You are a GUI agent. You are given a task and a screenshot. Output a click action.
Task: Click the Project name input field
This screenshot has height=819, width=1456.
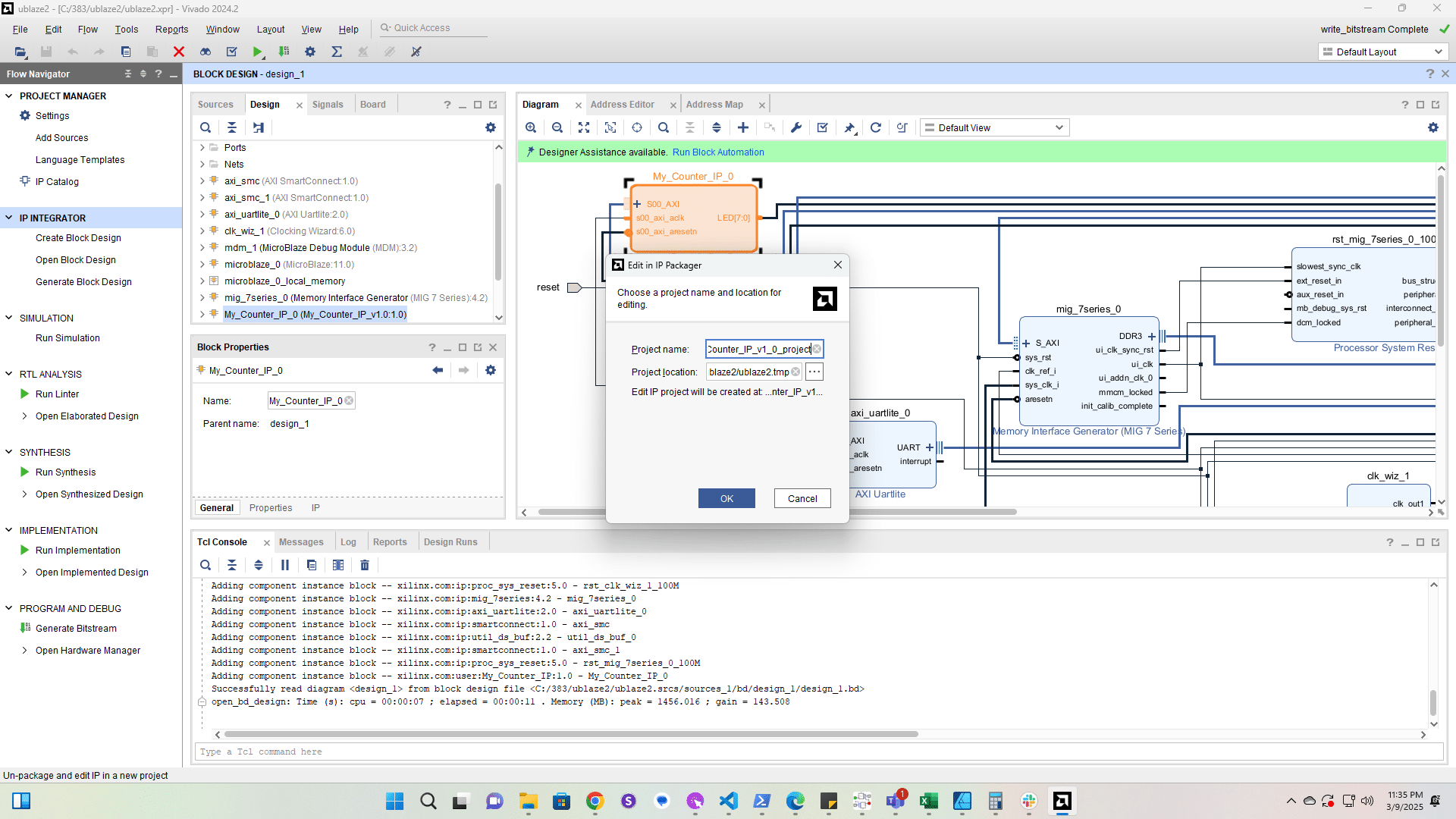[758, 349]
